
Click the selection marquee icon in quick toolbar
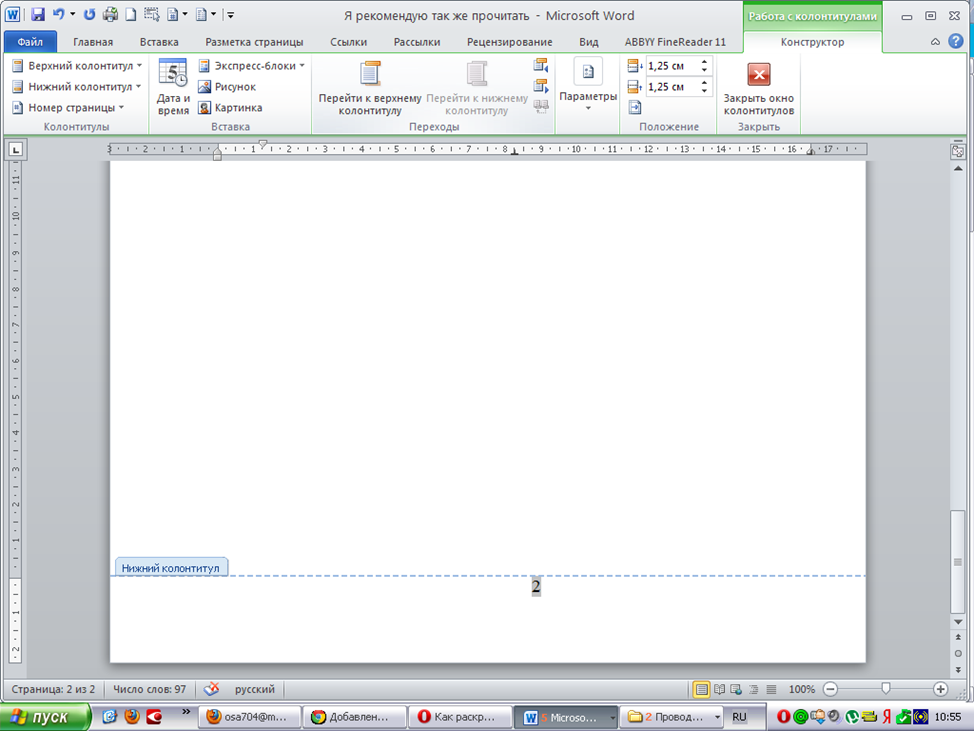point(152,14)
